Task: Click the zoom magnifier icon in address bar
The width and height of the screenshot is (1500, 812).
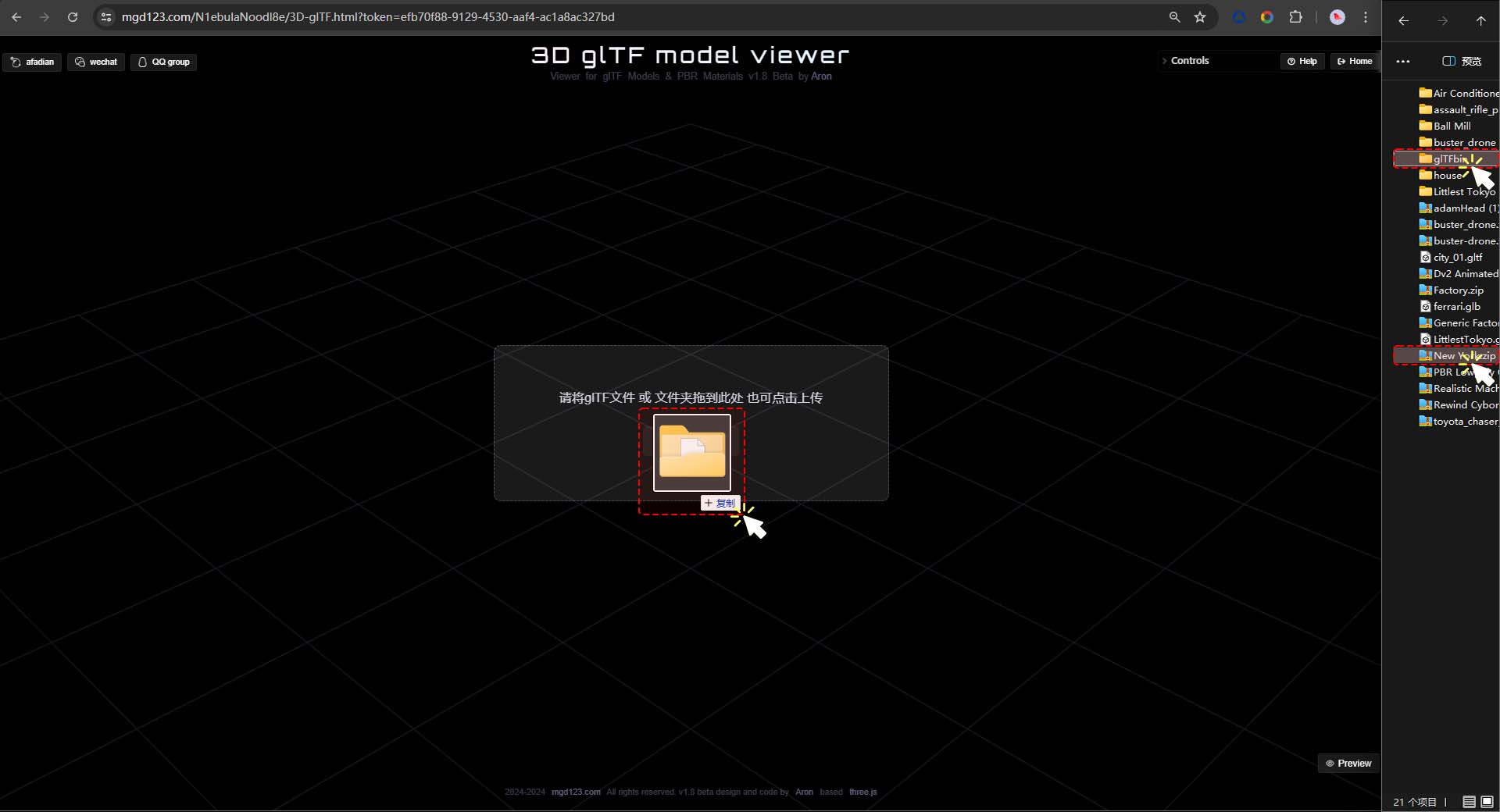Action: click(x=1174, y=17)
